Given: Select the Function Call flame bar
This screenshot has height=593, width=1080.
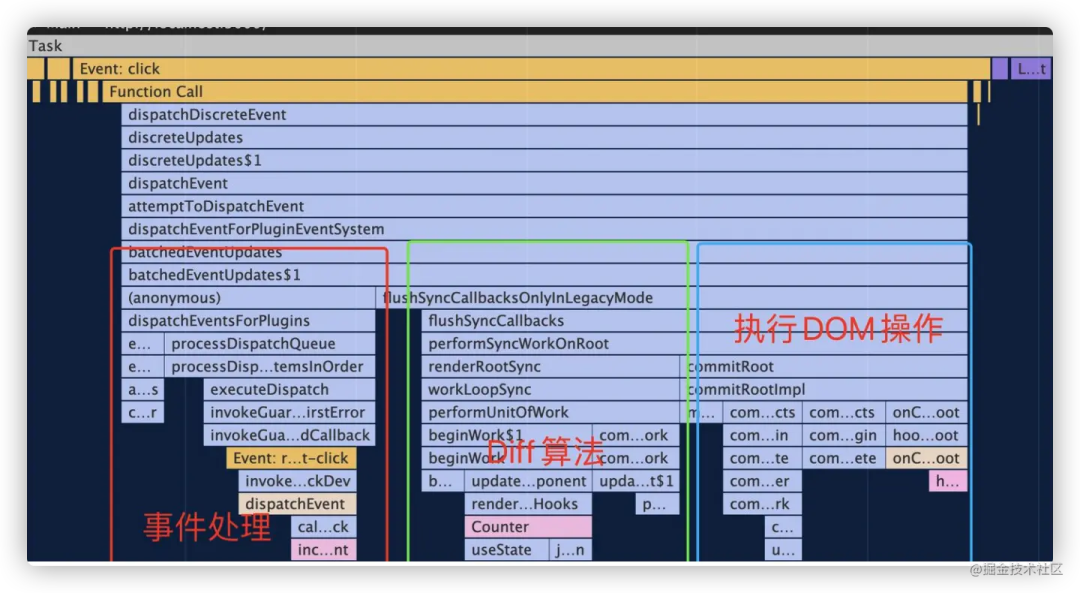Looking at the screenshot, I should tap(534, 92).
